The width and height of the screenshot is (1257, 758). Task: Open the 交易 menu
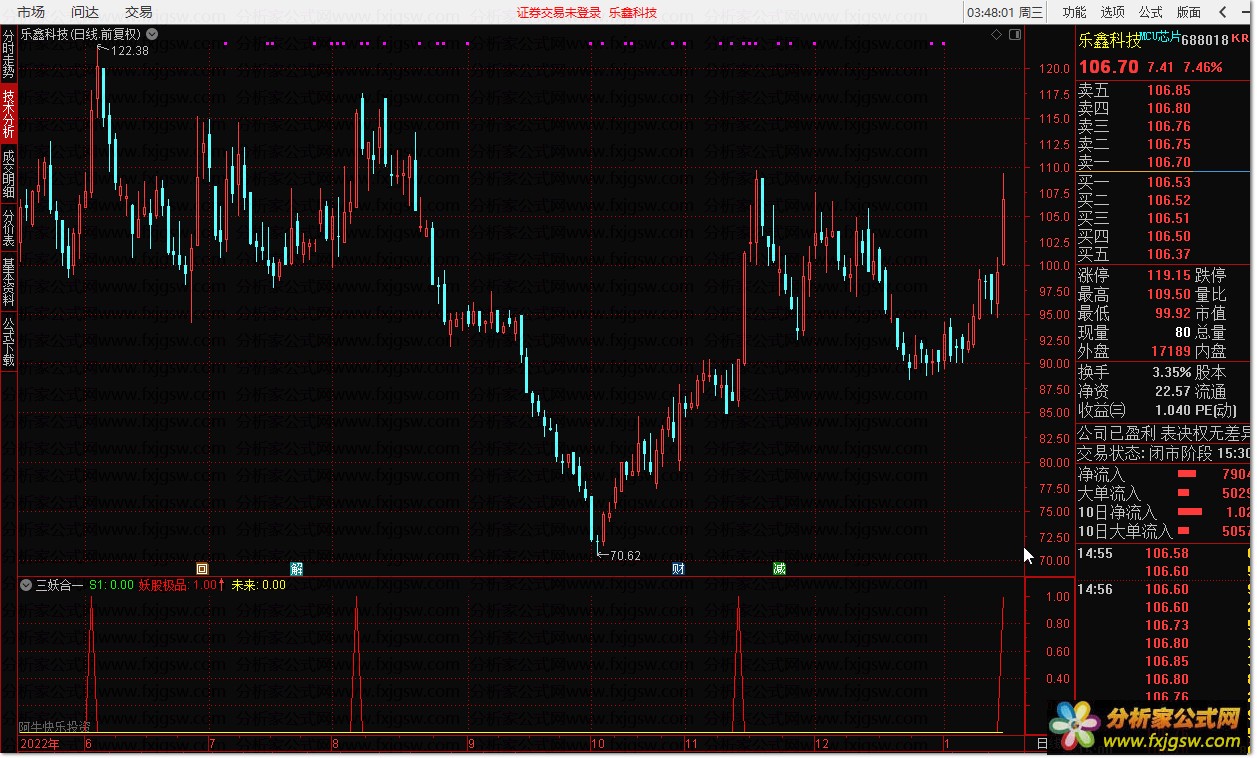coord(139,12)
